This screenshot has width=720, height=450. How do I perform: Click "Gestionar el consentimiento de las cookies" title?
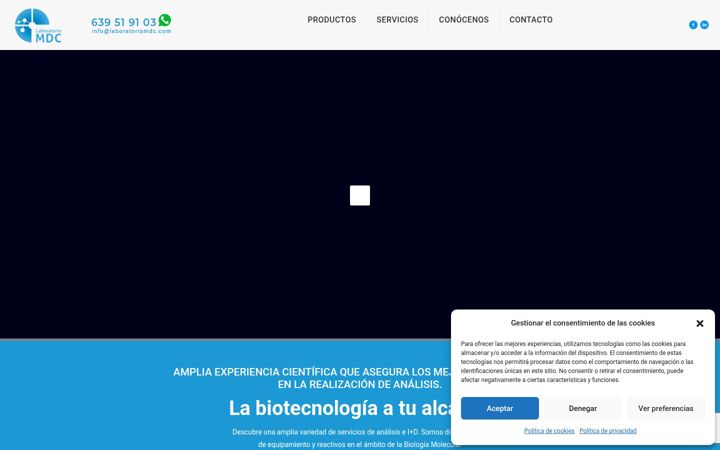pos(583,323)
